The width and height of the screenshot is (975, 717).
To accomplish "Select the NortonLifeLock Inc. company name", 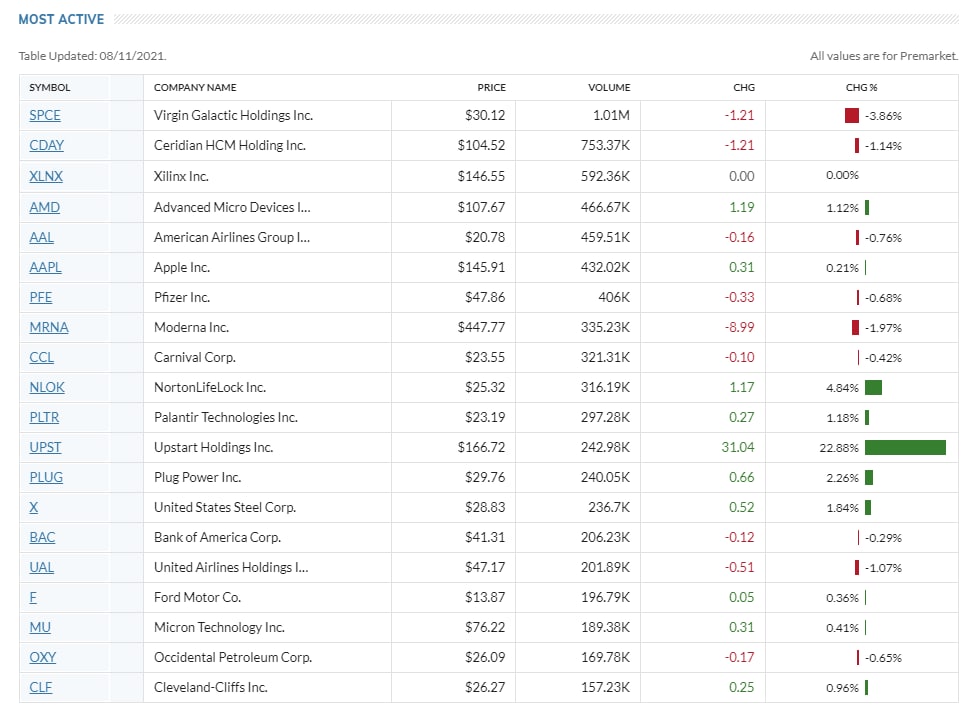I will pyautogui.click(x=210, y=387).
